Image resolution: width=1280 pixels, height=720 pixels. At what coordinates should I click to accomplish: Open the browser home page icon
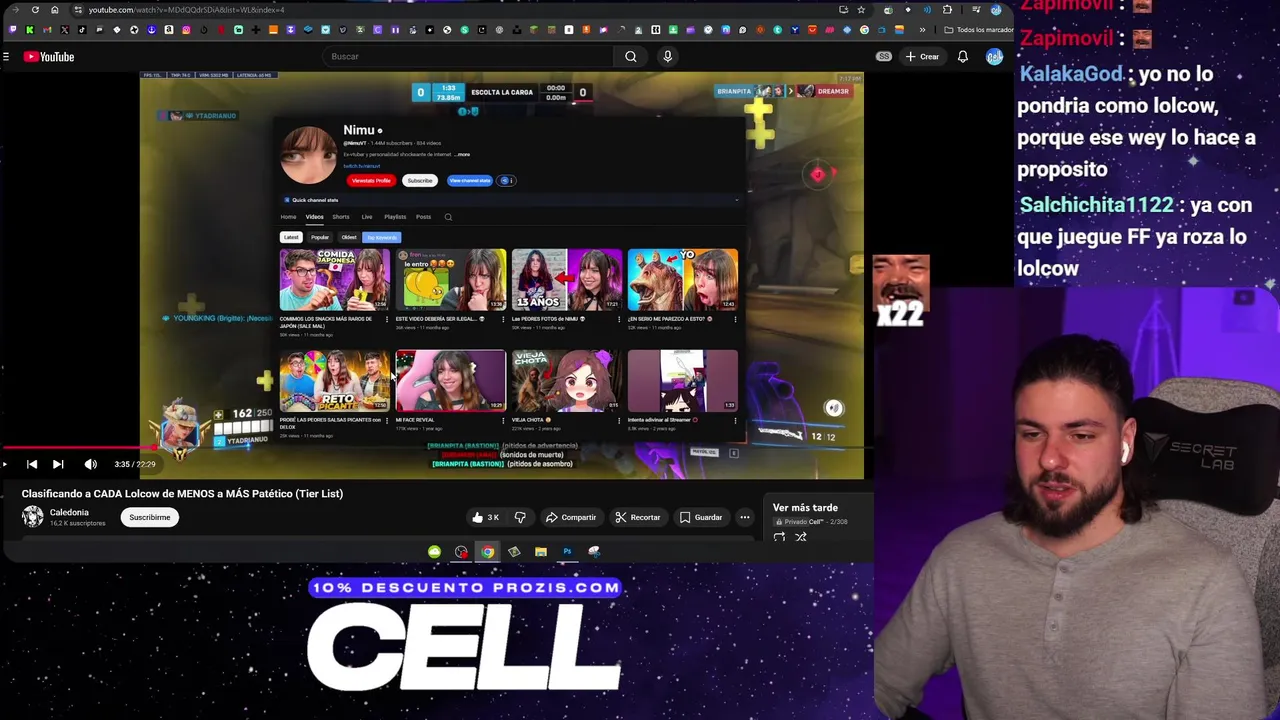pyautogui.click(x=55, y=10)
